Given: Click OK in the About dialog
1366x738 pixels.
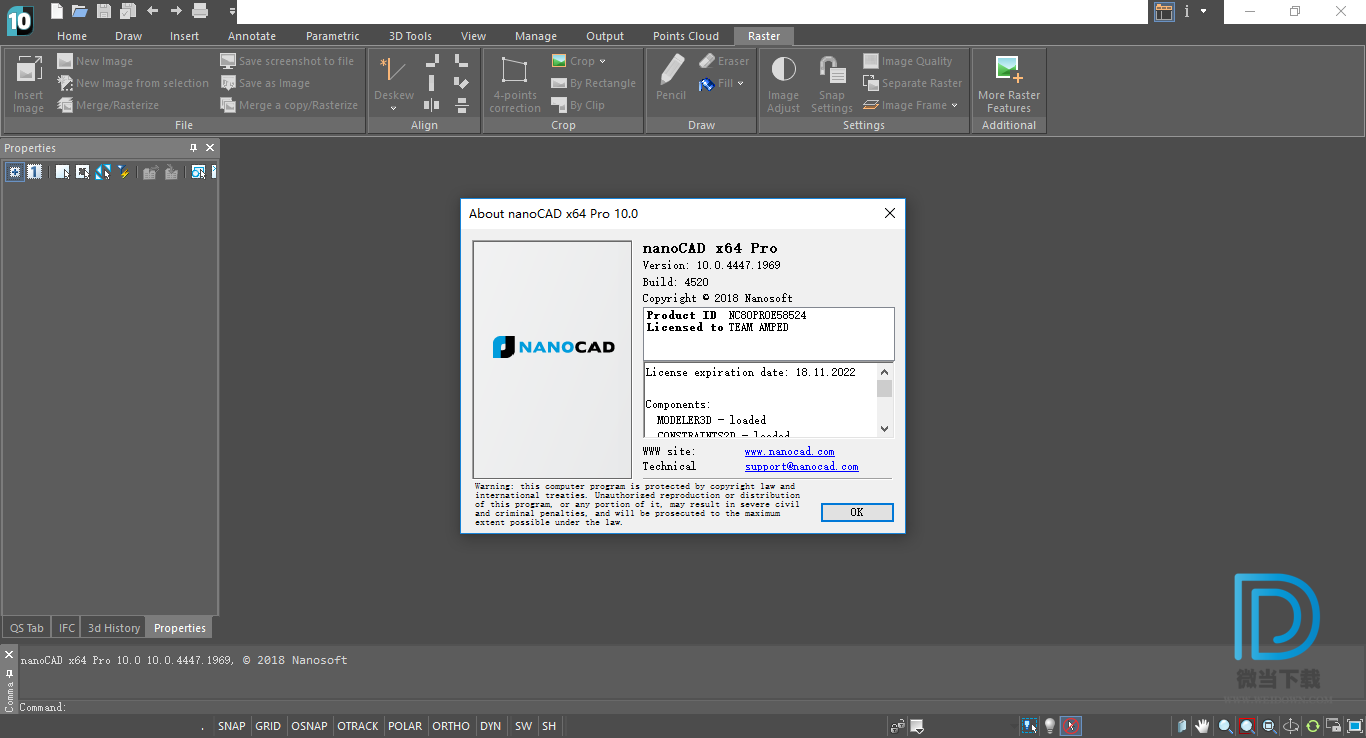Looking at the screenshot, I should (x=857, y=512).
